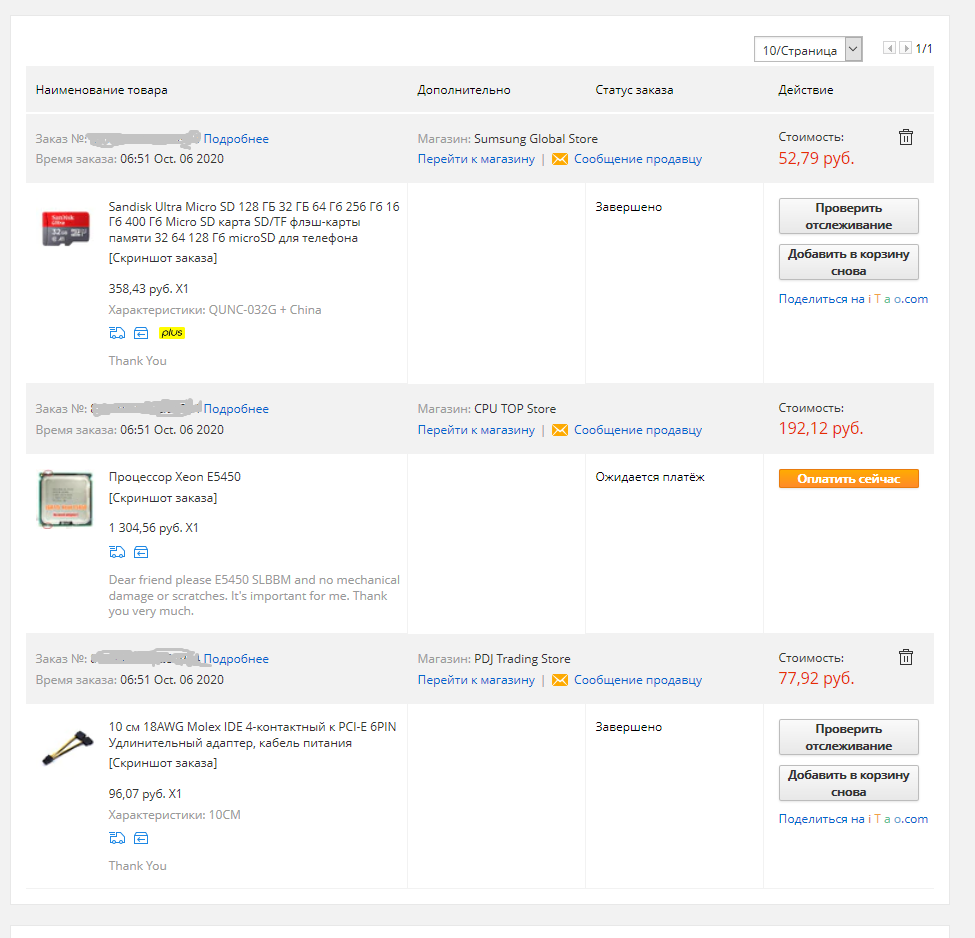
Task: Click envelope icon for Sumsung Global Store
Action: (x=560, y=159)
